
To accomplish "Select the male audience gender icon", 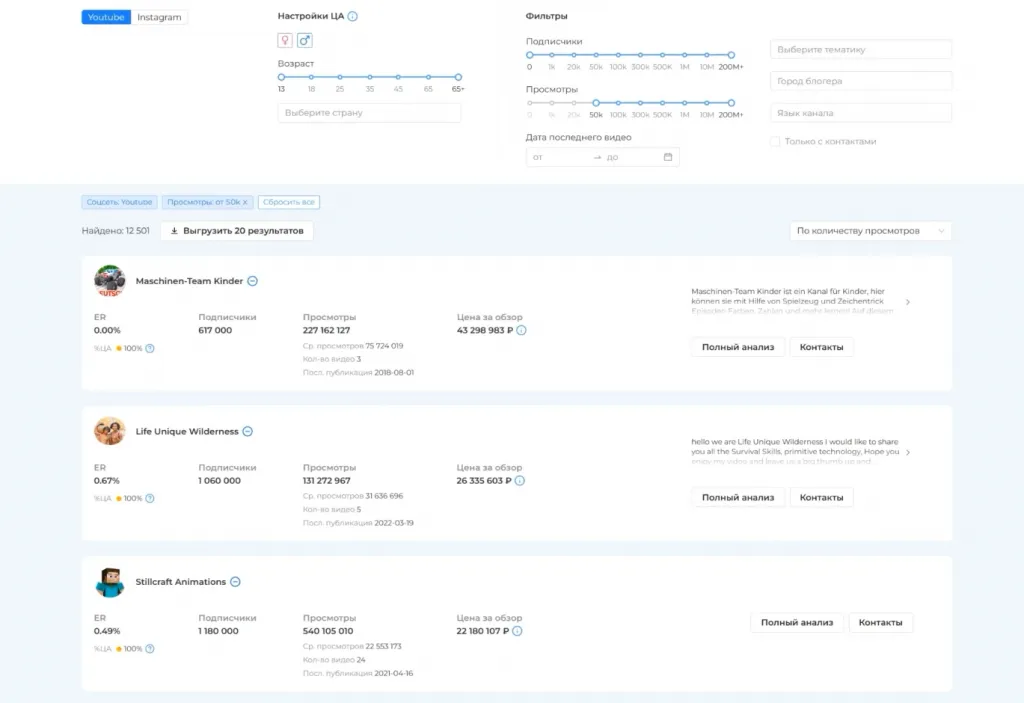I will (304, 41).
